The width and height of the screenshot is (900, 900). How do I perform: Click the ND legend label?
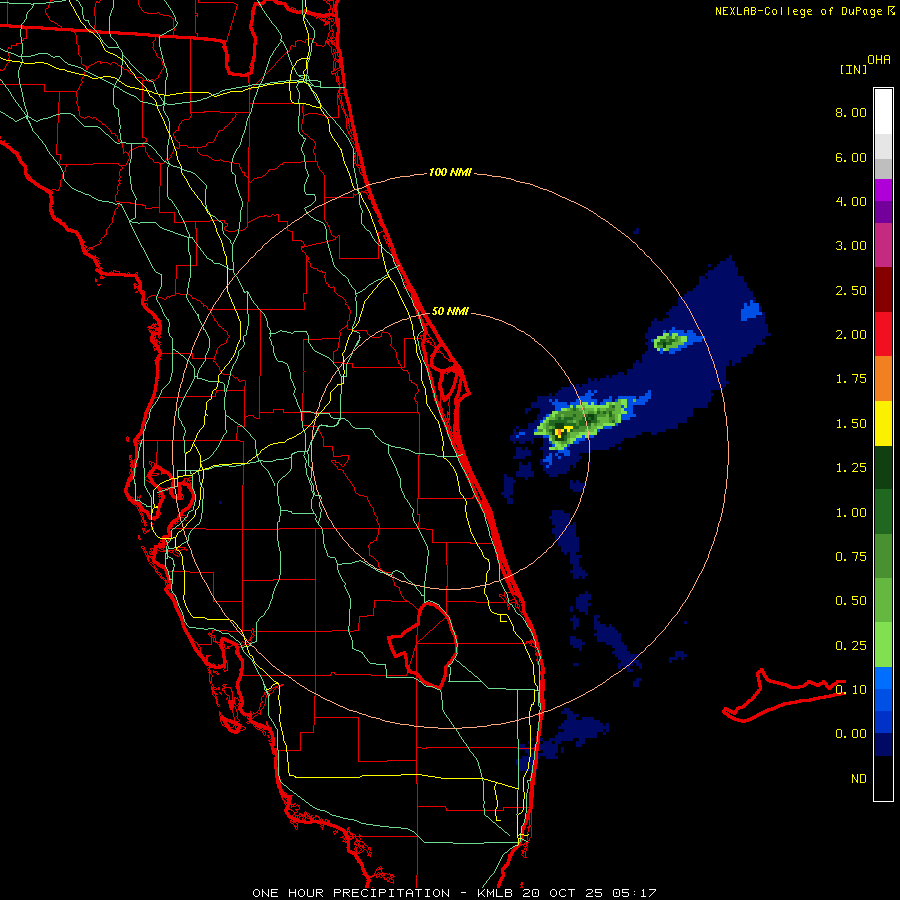(x=859, y=779)
